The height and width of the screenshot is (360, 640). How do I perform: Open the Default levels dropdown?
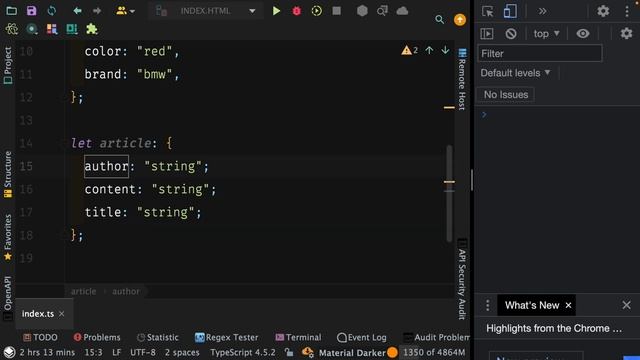pyautogui.click(x=516, y=73)
